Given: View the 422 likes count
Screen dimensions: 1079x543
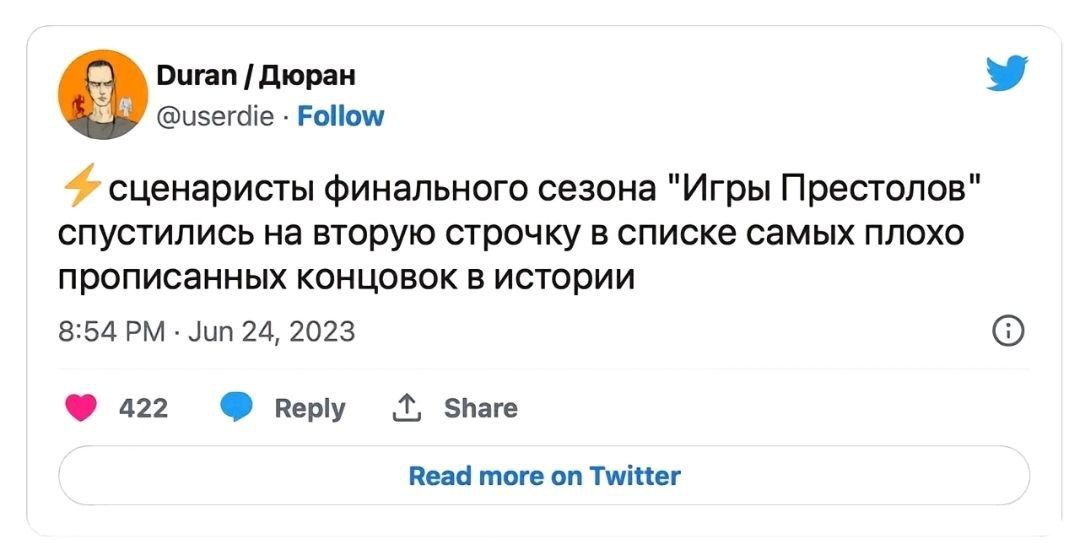Looking at the screenshot, I should (x=143, y=408).
